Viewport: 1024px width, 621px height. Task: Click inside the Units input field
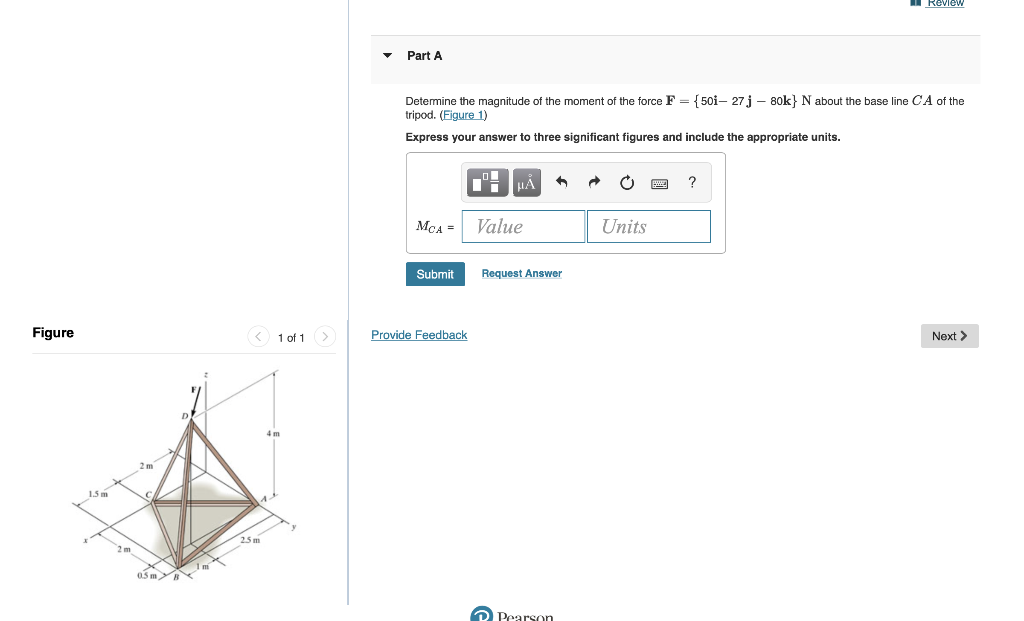648,226
